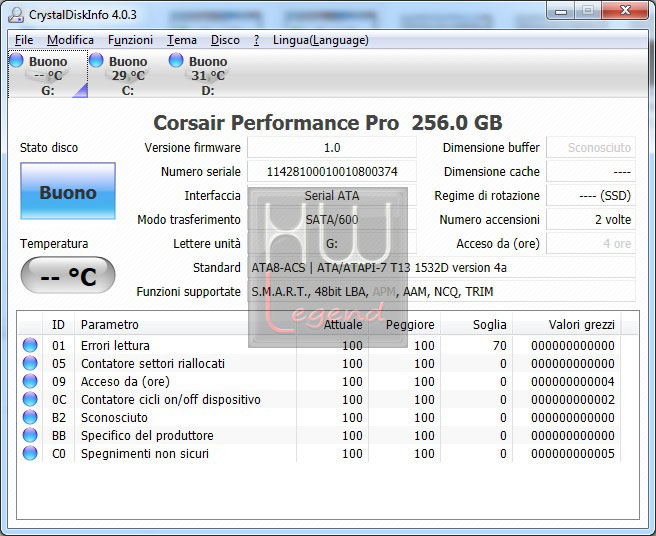Open the Modifica menu
The height and width of the screenshot is (536, 656).
70,40
